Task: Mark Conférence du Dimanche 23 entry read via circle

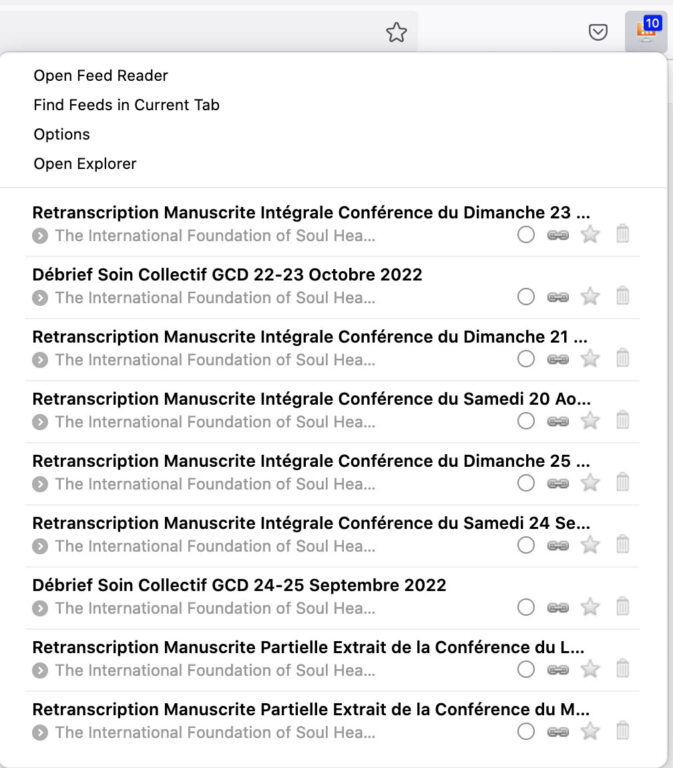Action: 526,235
